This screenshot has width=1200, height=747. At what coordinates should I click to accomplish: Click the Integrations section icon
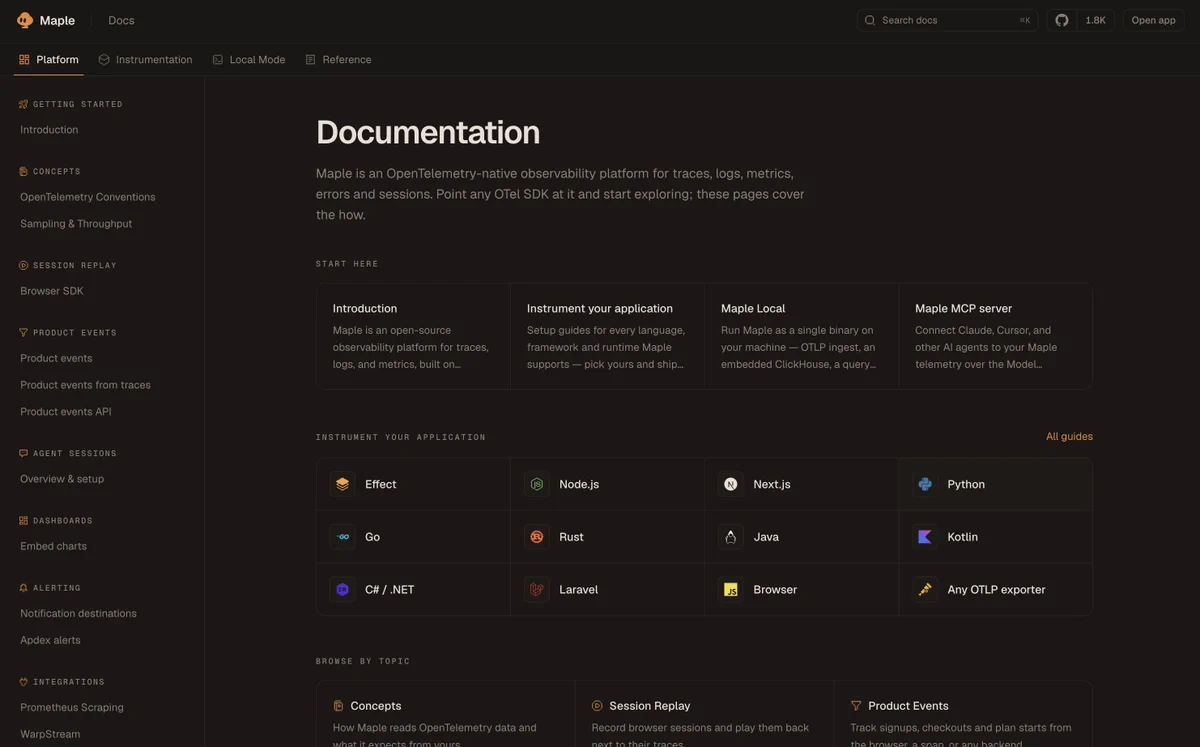click(x=24, y=682)
